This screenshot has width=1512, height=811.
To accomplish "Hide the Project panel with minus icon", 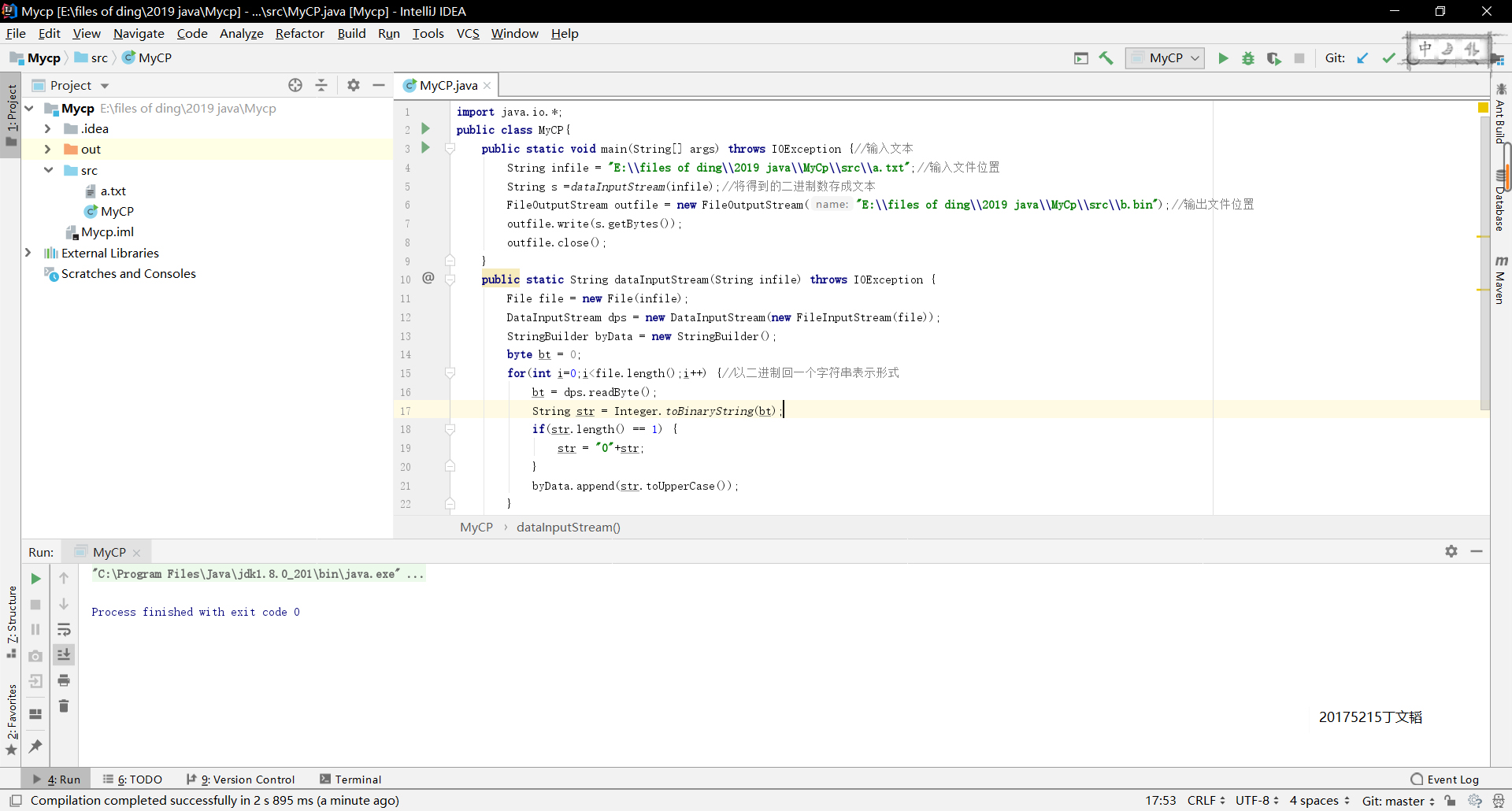I will coord(379,85).
